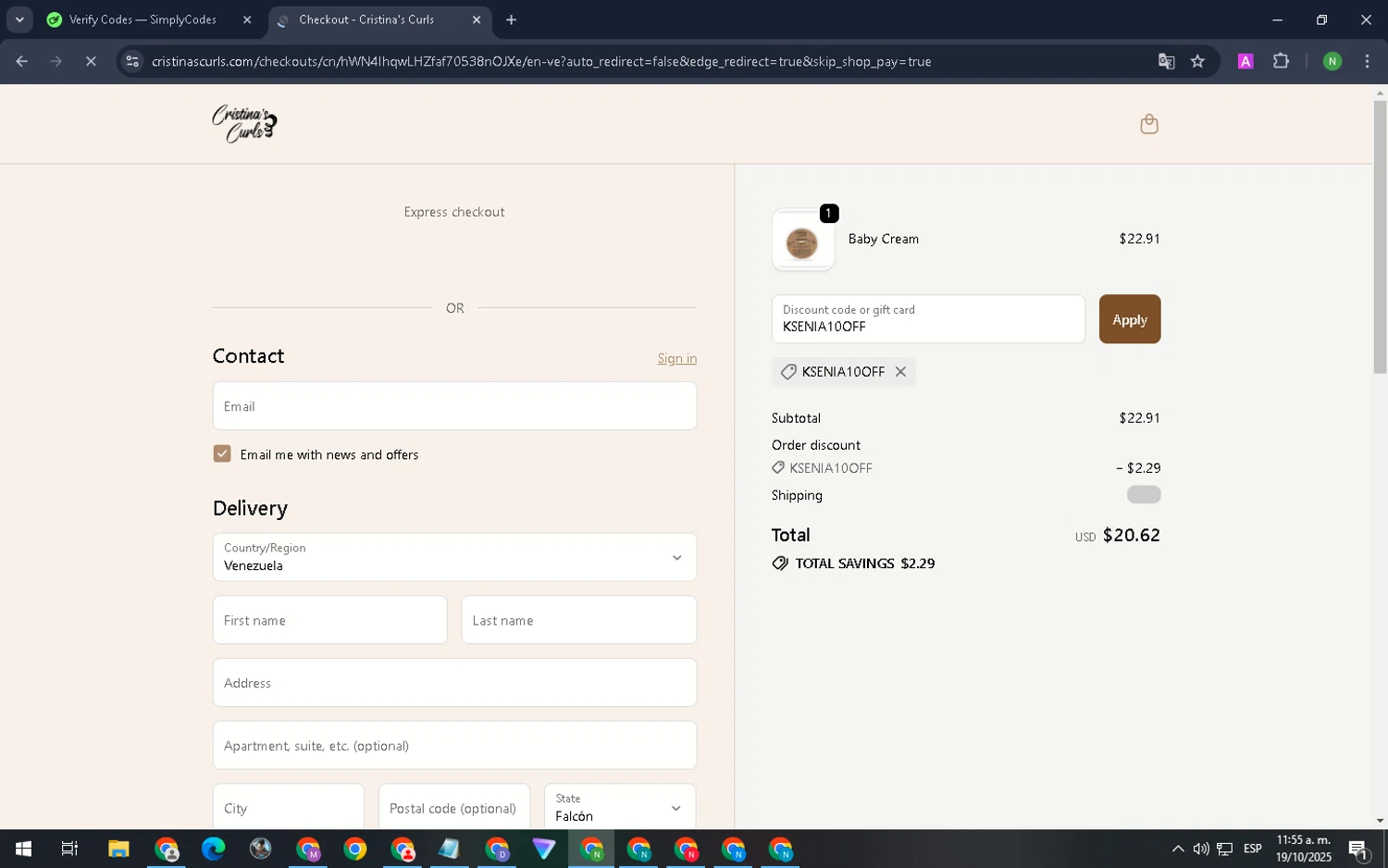This screenshot has height=868, width=1388.
Task: Click the Subtotal label
Action: [x=796, y=418]
